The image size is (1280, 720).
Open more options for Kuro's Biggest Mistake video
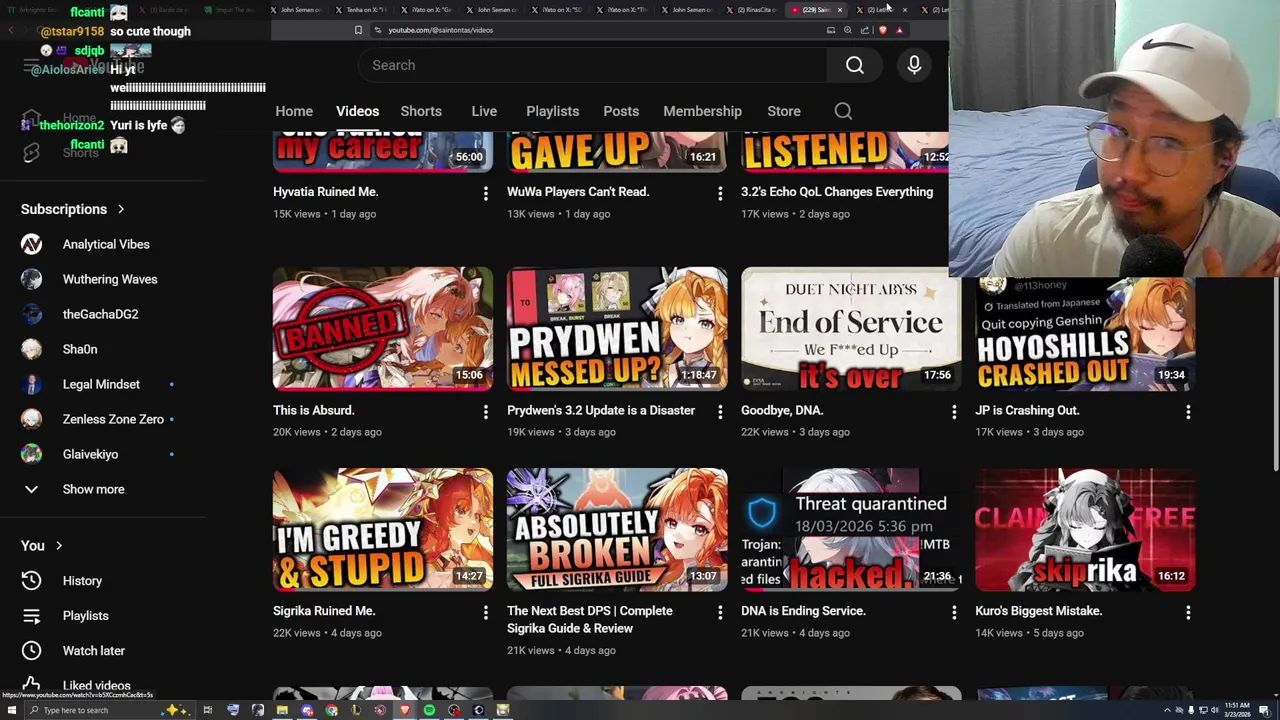tap(1188, 612)
